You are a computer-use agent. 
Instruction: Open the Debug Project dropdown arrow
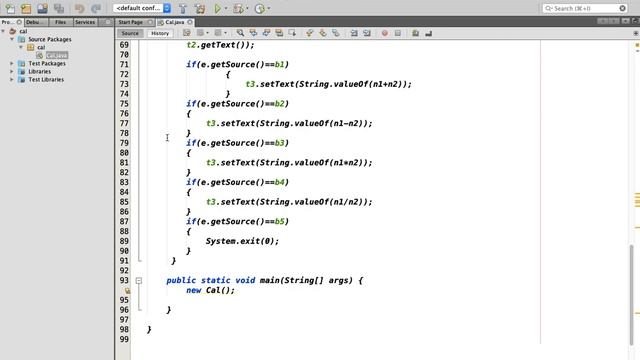click(x=247, y=8)
